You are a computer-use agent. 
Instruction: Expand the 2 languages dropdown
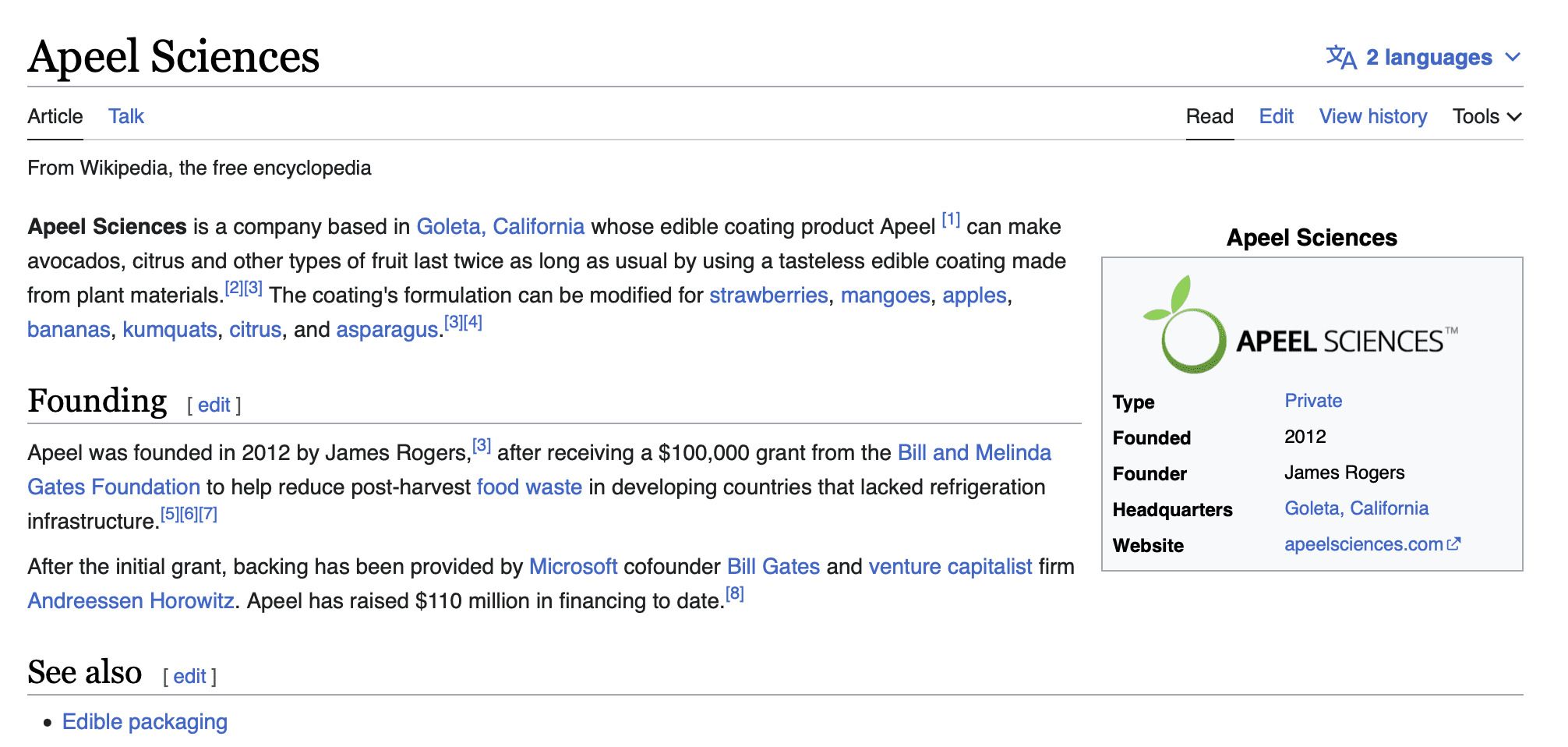(1428, 58)
